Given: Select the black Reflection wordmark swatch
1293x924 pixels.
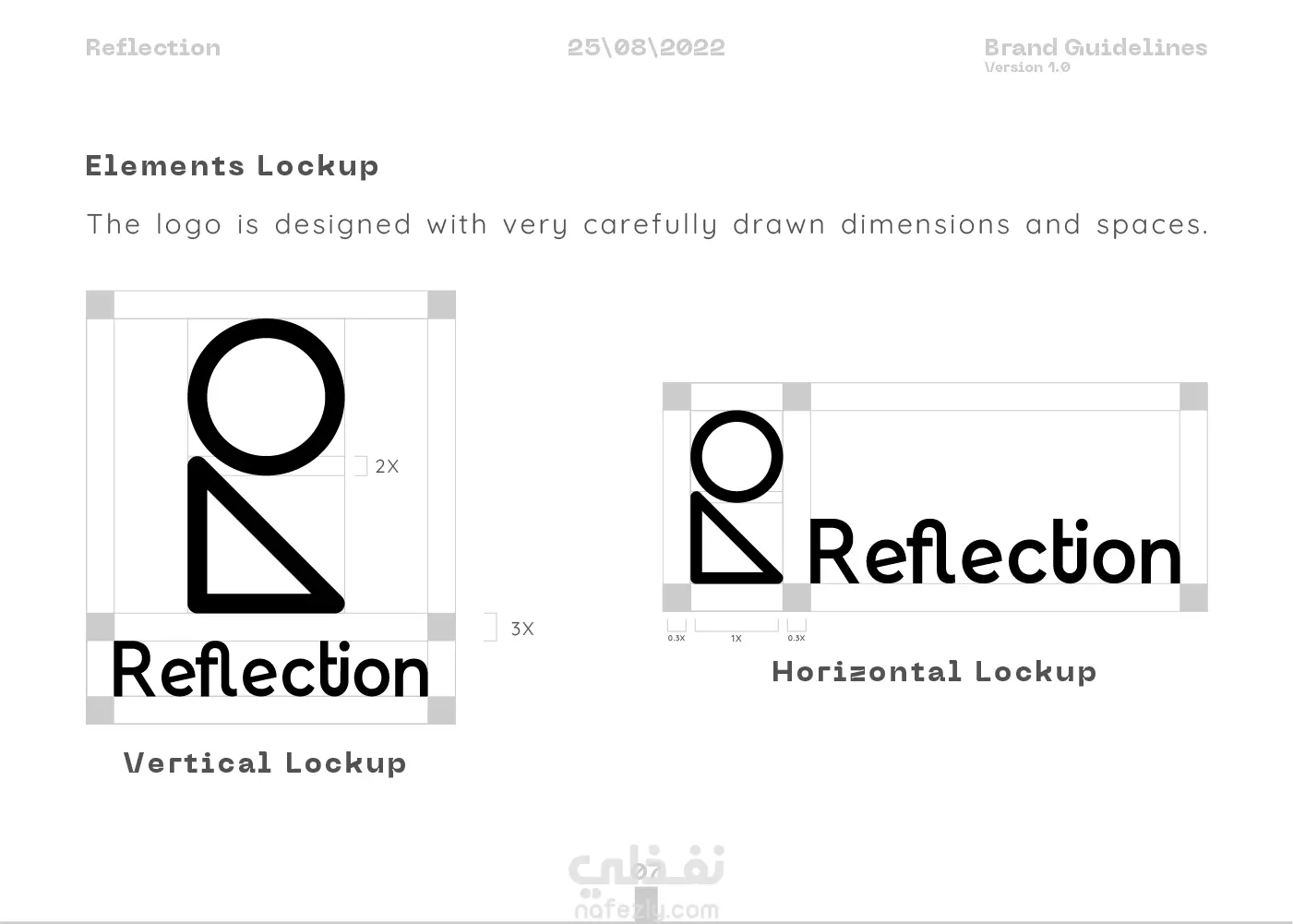Looking at the screenshot, I should point(992,552).
